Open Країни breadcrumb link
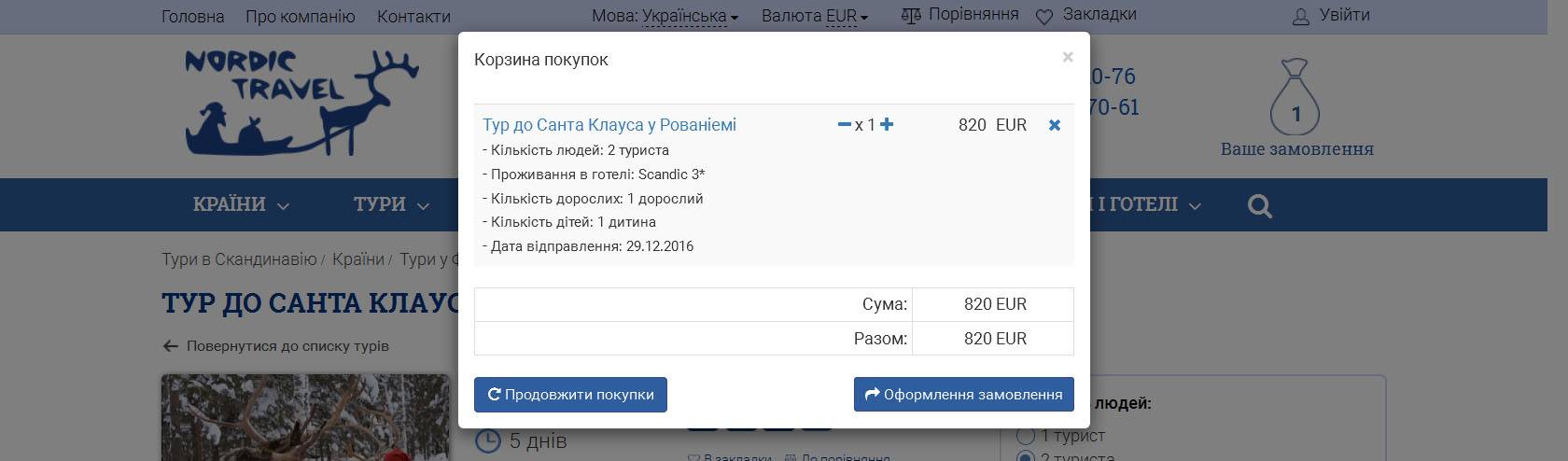 pos(358,259)
